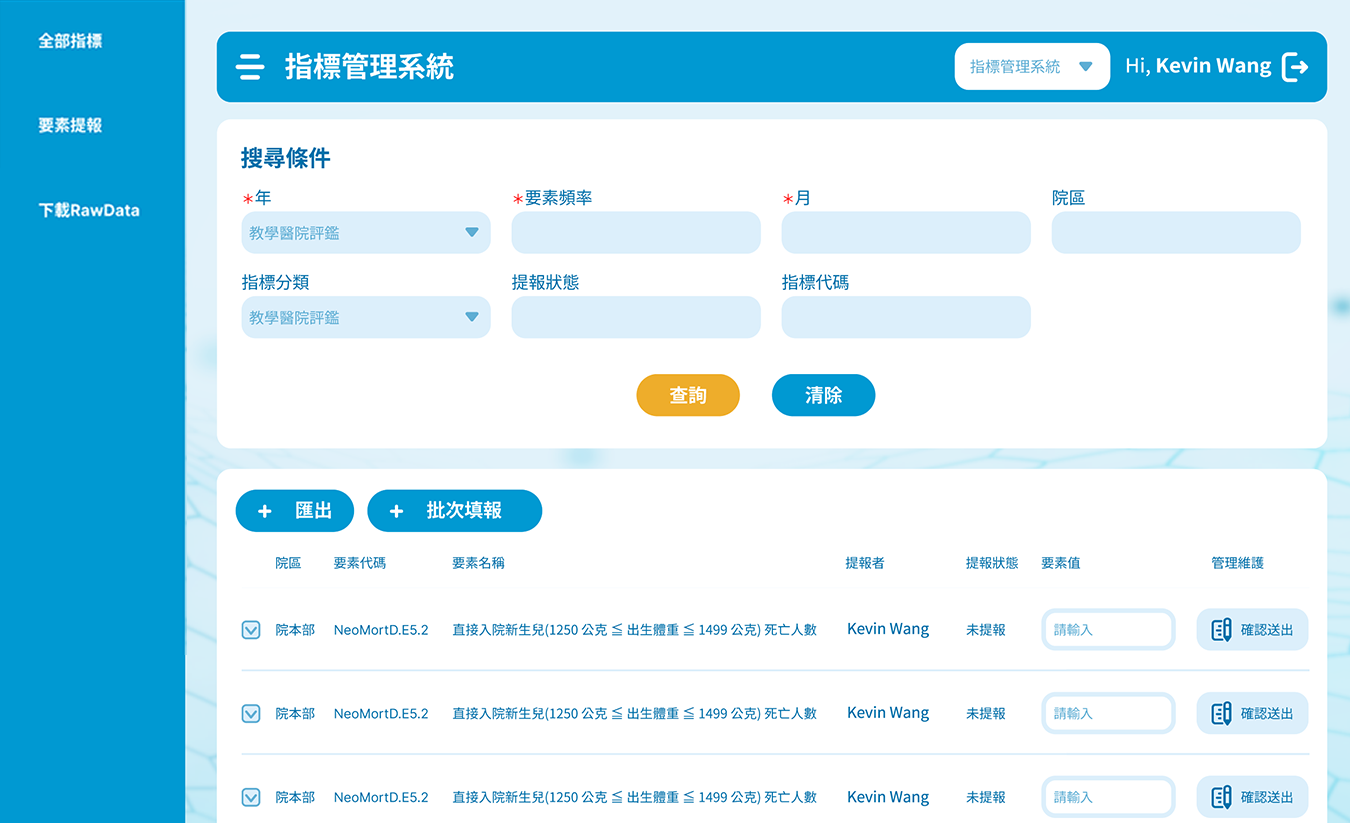Open 要素提報 in the sidebar
1350x823 pixels.
70,126
